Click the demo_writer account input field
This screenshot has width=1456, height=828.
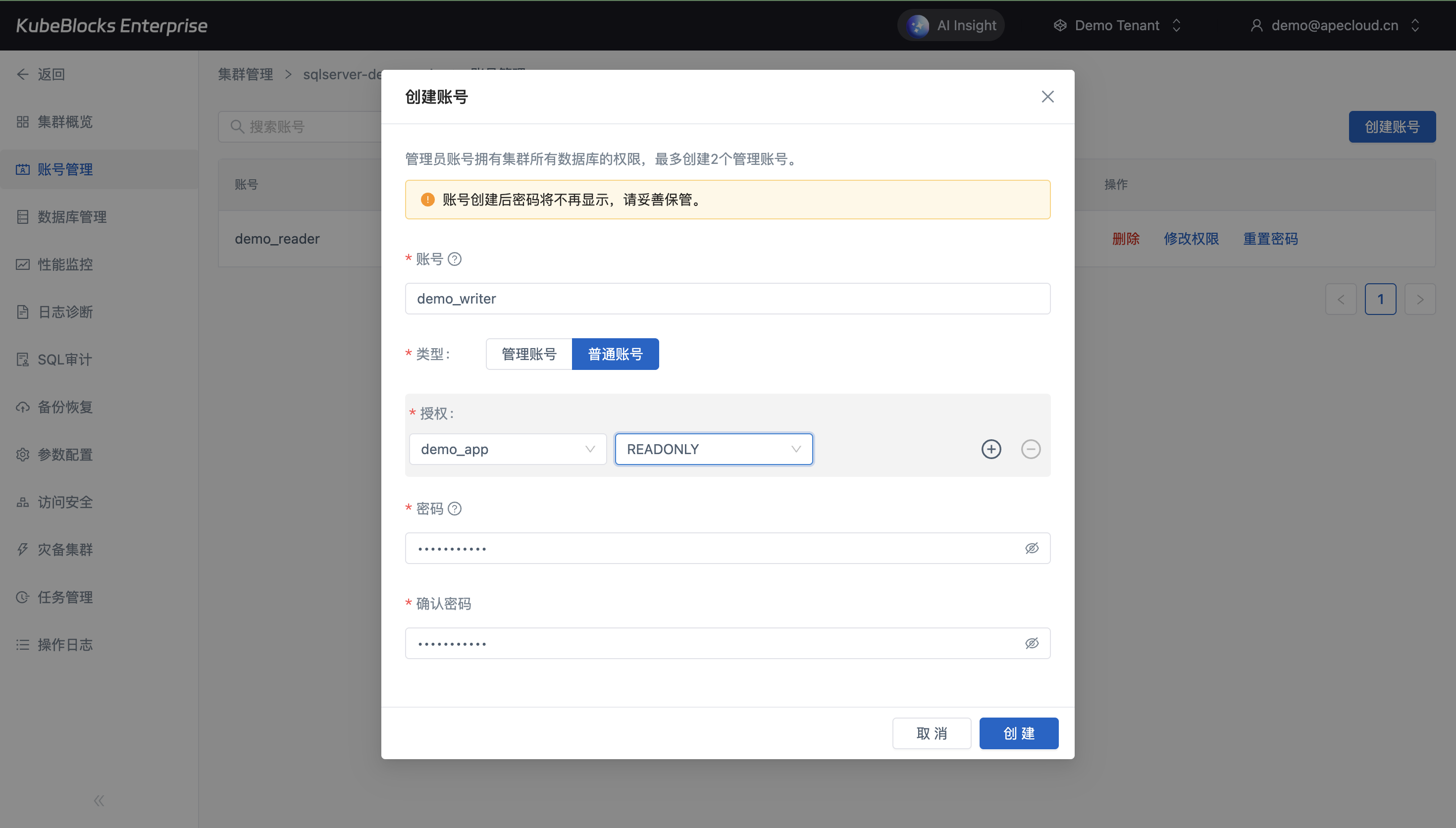click(x=727, y=299)
